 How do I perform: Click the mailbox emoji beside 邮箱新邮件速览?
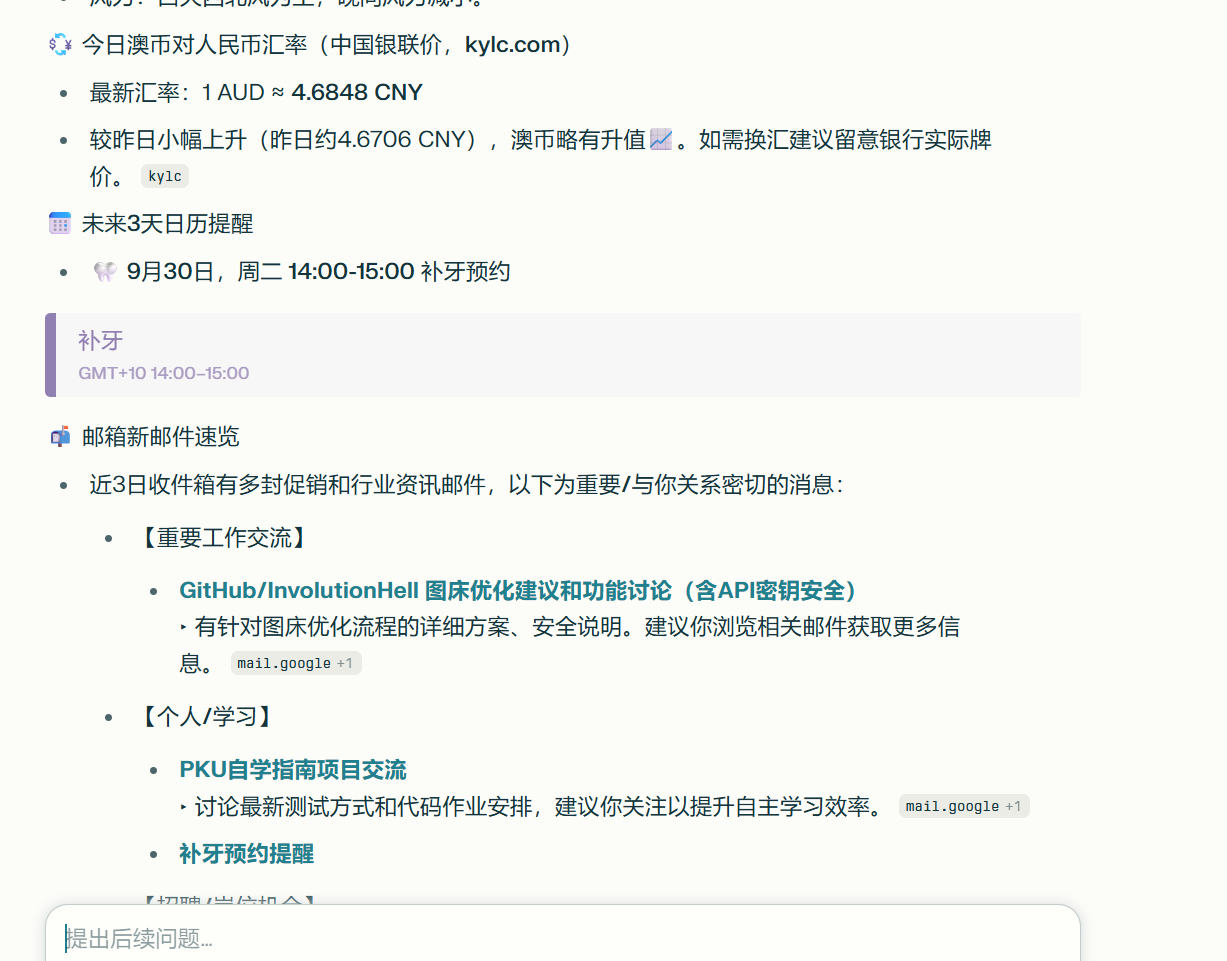click(x=60, y=437)
